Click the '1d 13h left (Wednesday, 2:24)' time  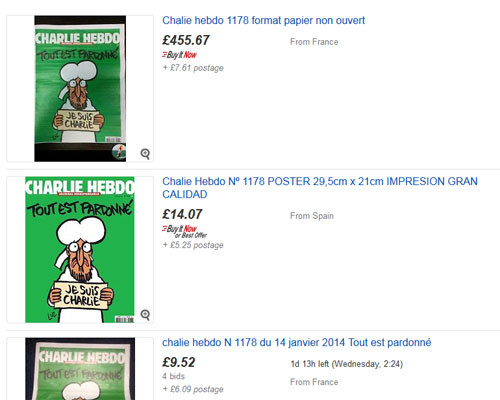coord(347,364)
